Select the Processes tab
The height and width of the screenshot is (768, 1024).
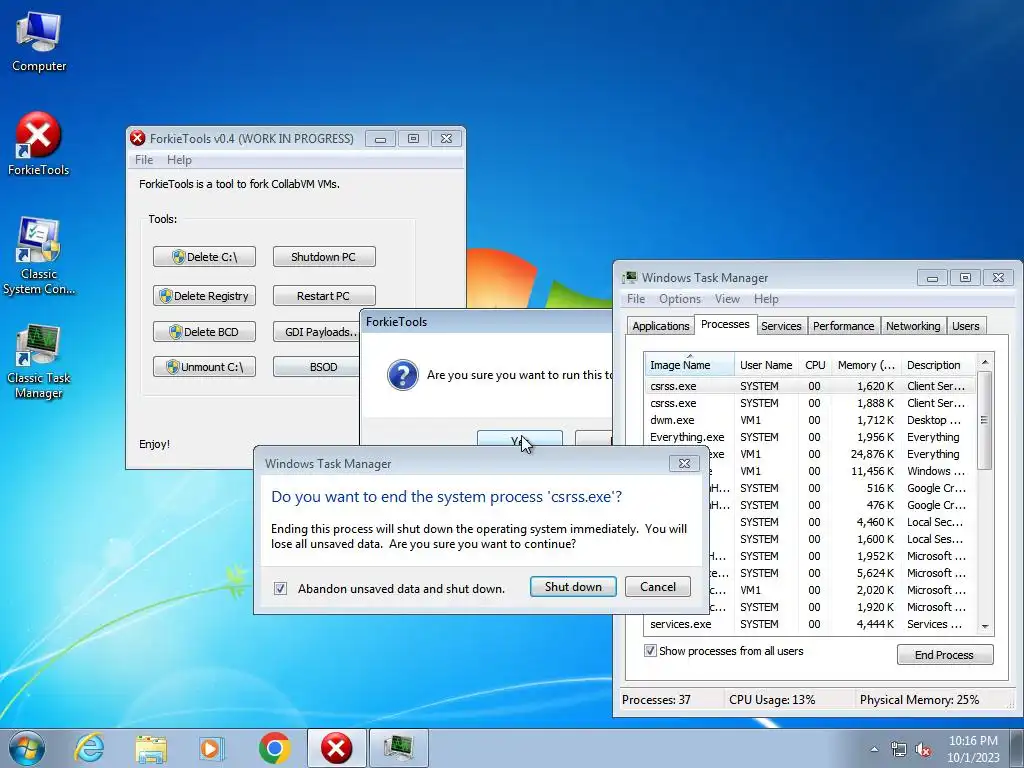(725, 325)
